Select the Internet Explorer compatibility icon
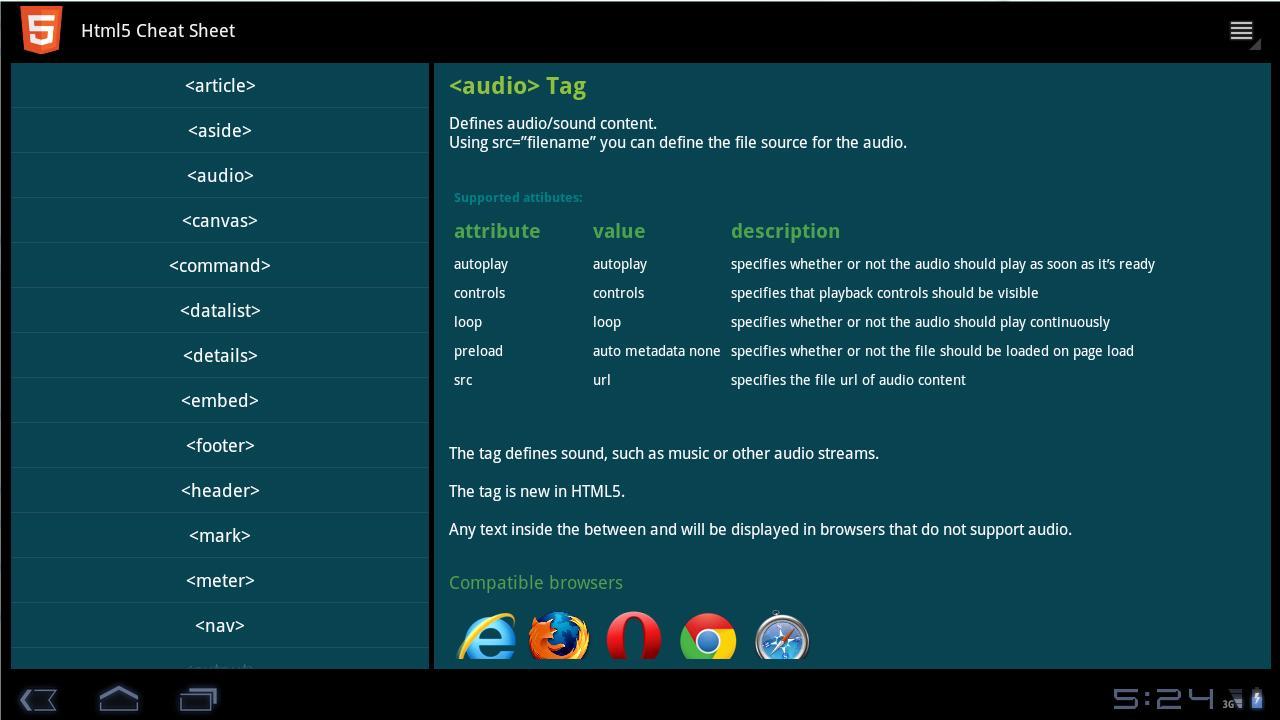 pos(486,637)
